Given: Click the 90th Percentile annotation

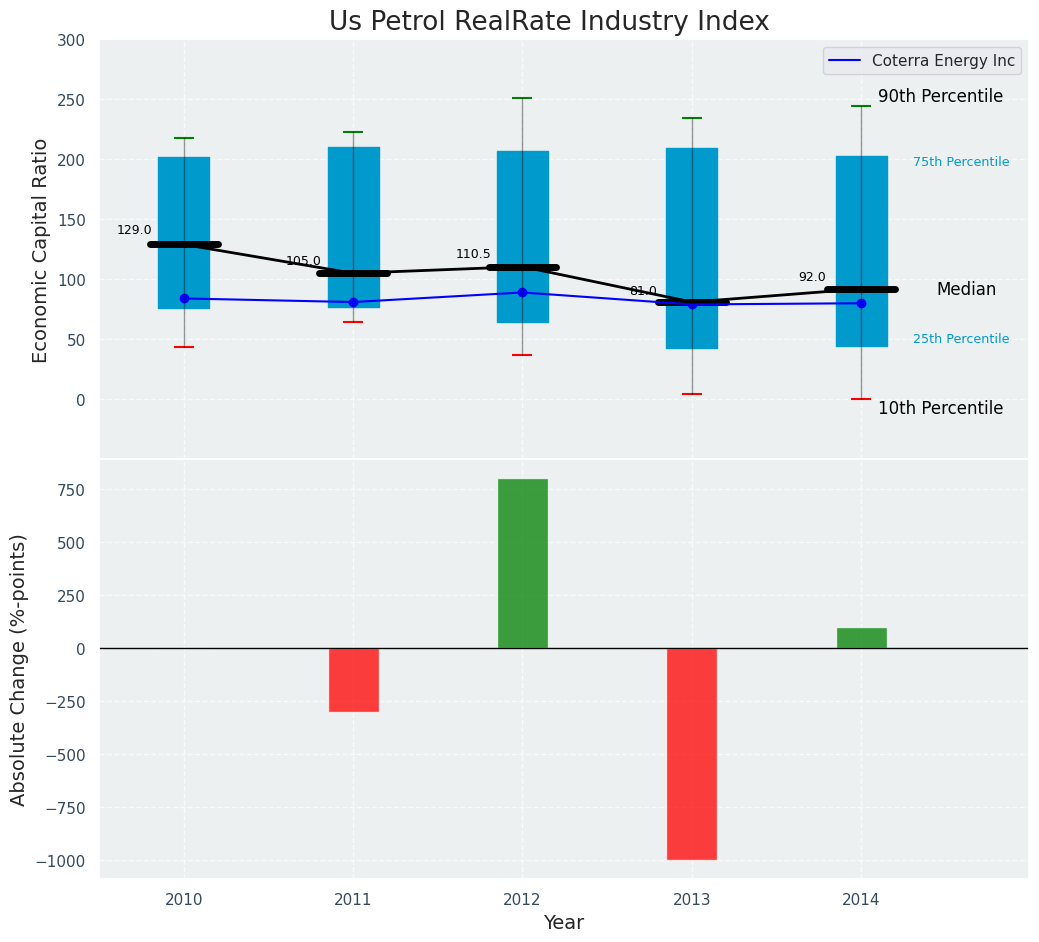Looking at the screenshot, I should click(x=940, y=97).
